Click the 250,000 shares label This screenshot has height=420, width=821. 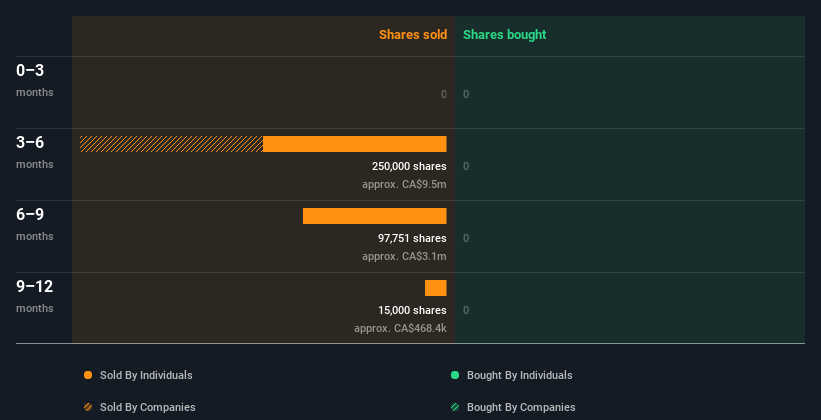[x=408, y=166]
